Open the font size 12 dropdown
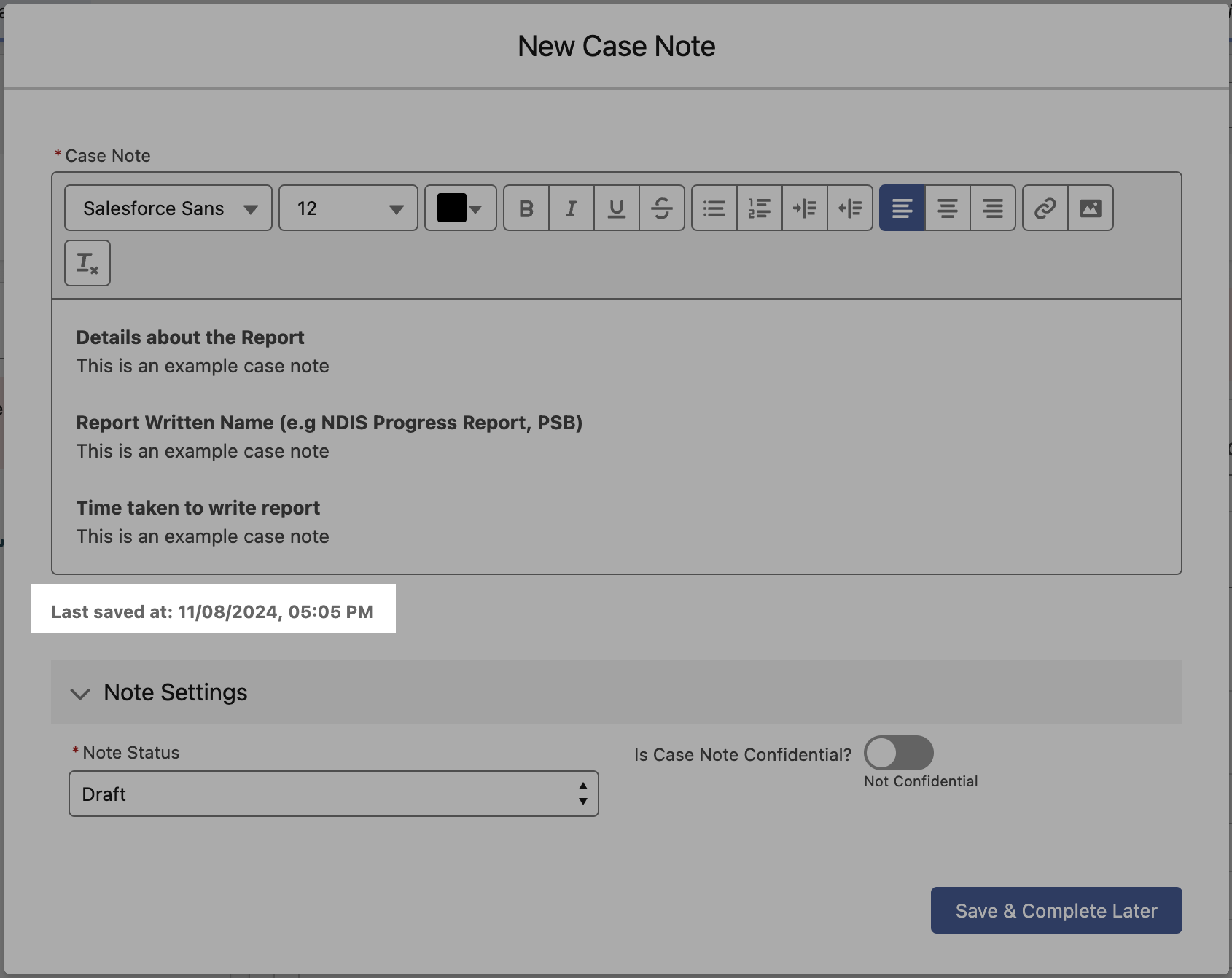 pyautogui.click(x=348, y=208)
